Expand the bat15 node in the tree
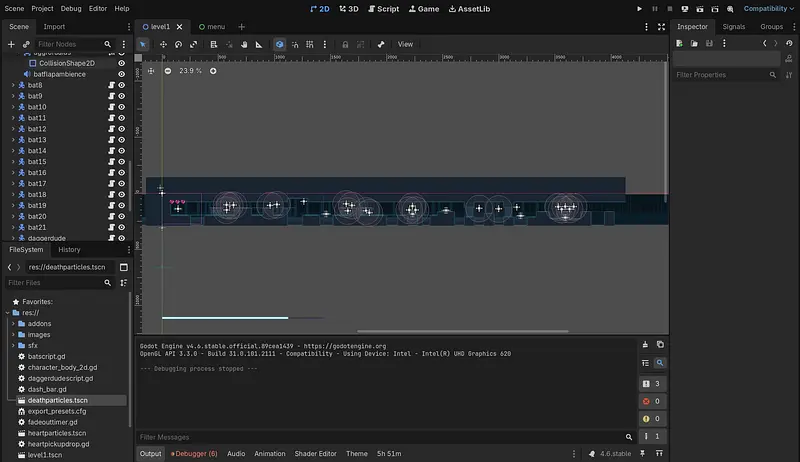Viewport: 800px width, 462px height. click(13, 162)
